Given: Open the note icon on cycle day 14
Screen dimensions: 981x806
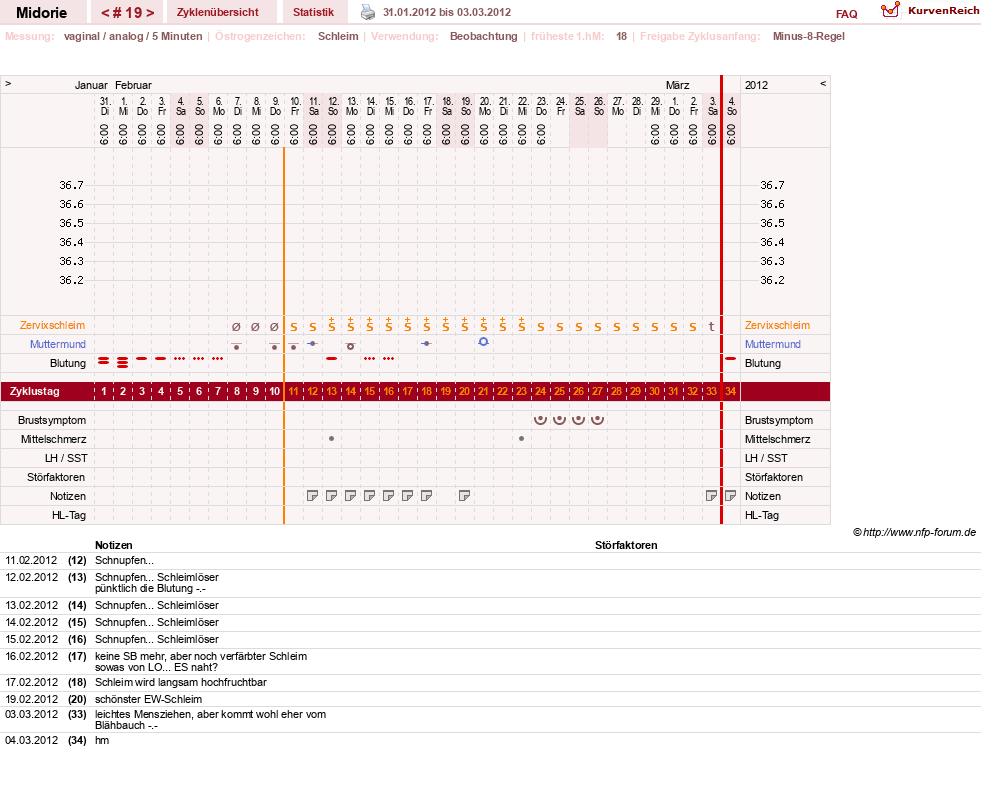Looking at the screenshot, I should (350, 496).
